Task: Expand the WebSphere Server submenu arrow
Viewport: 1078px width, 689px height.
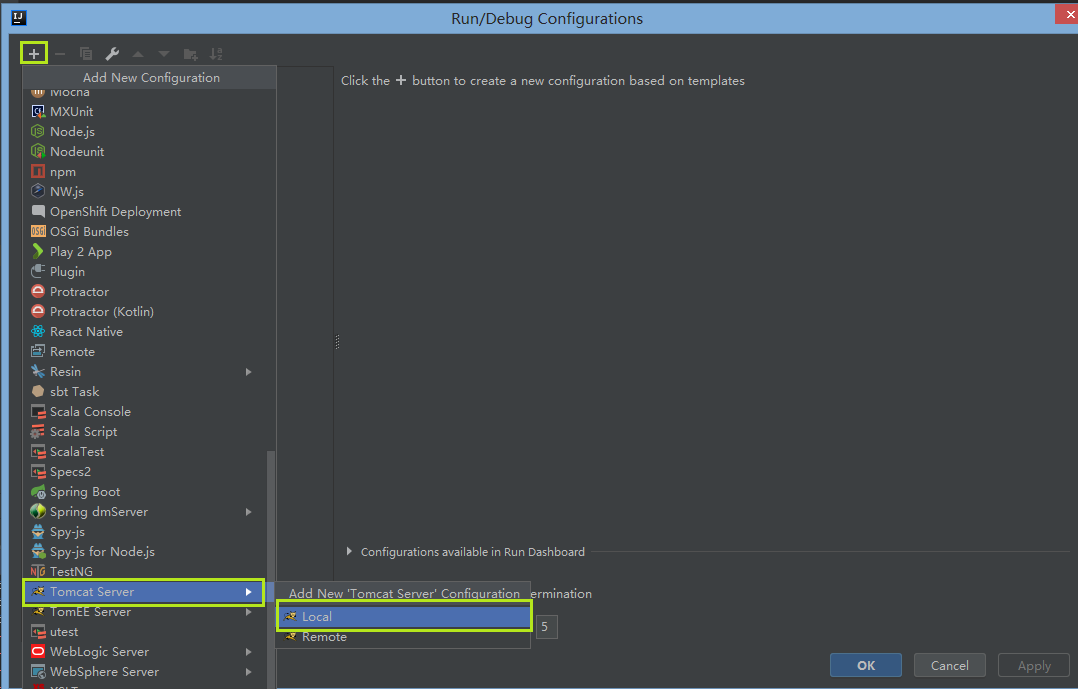Action: (249, 672)
